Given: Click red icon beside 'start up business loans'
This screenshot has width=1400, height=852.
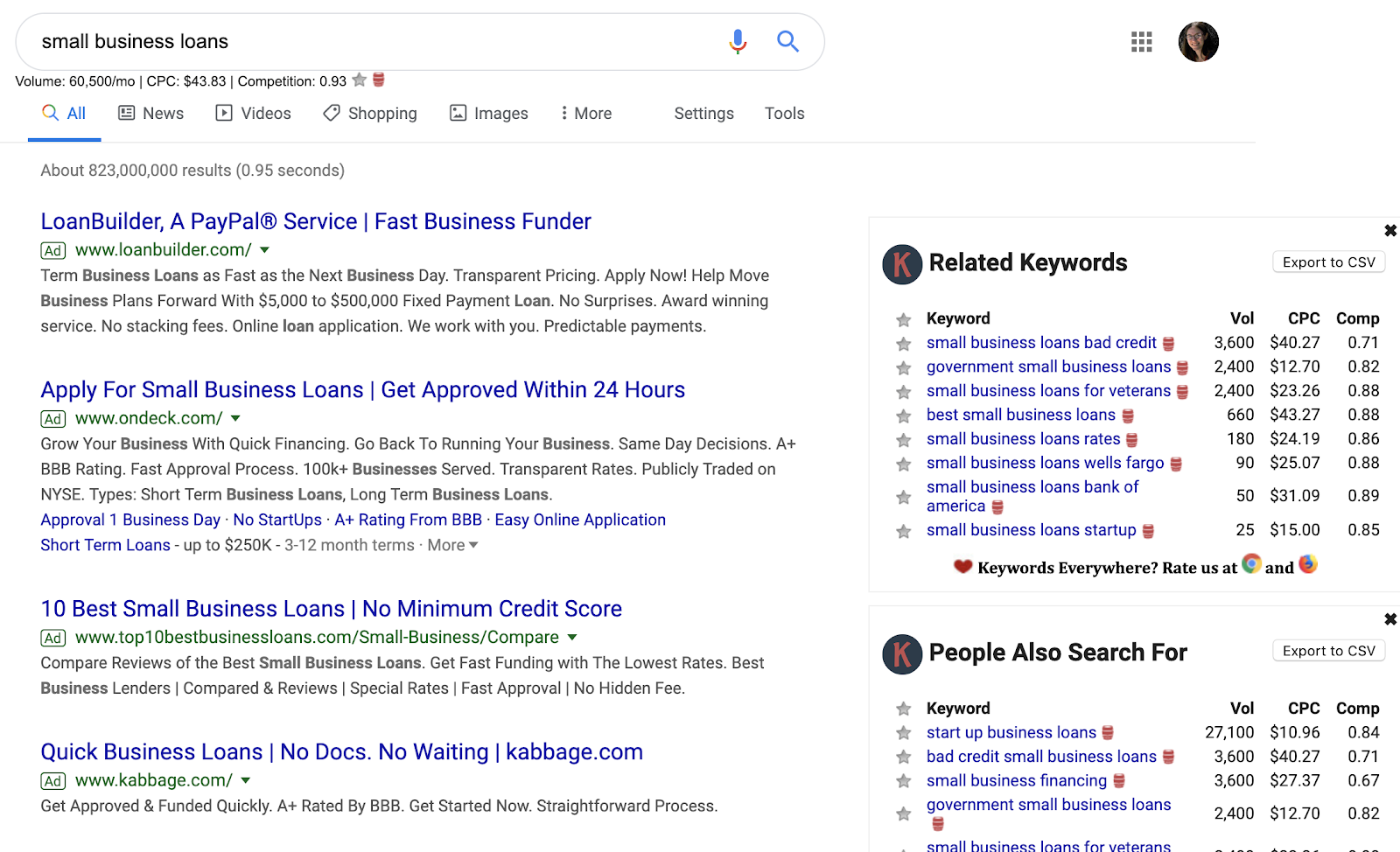Looking at the screenshot, I should [x=1108, y=733].
